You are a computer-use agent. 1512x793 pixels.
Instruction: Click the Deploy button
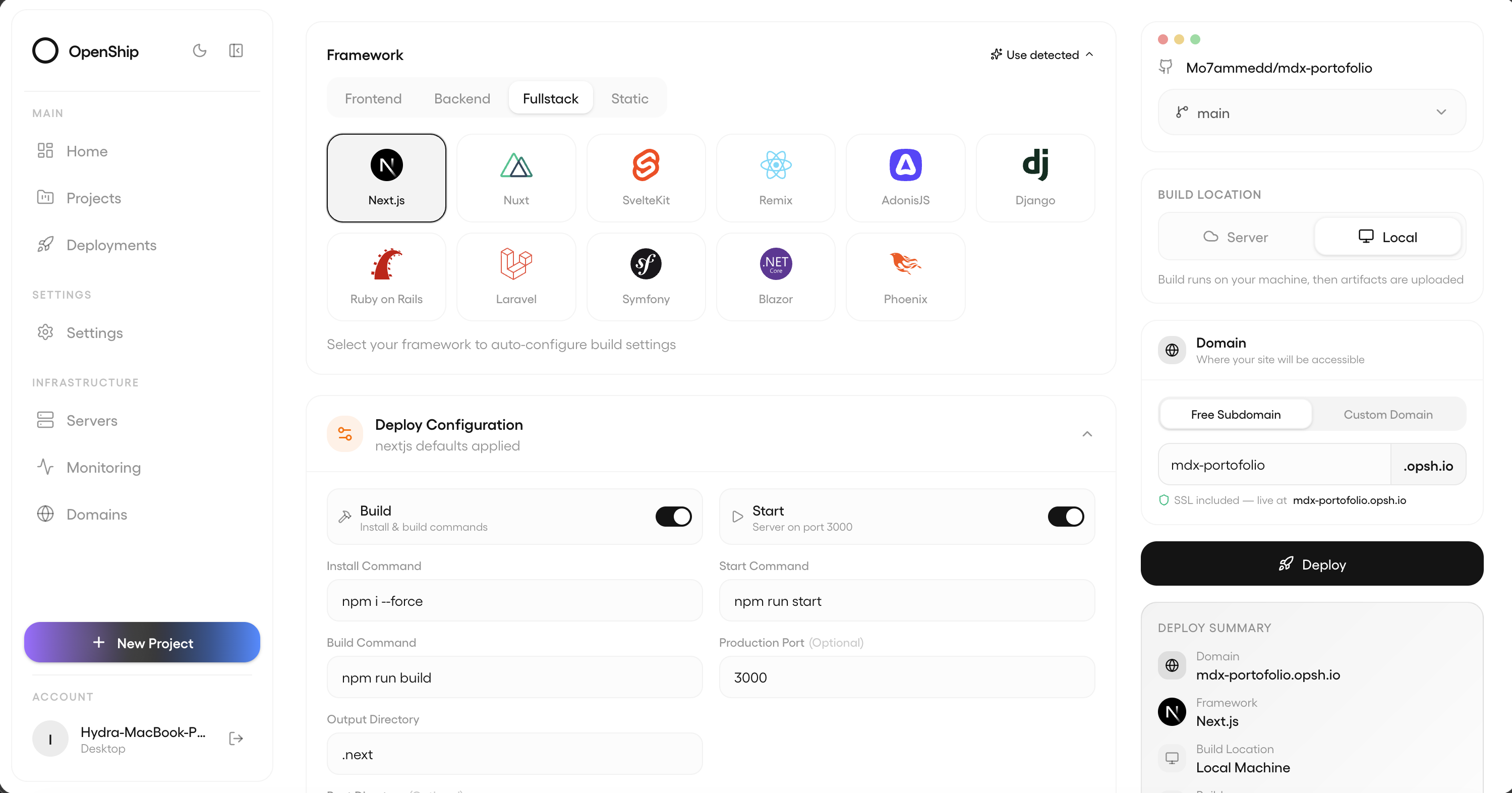coord(1311,563)
